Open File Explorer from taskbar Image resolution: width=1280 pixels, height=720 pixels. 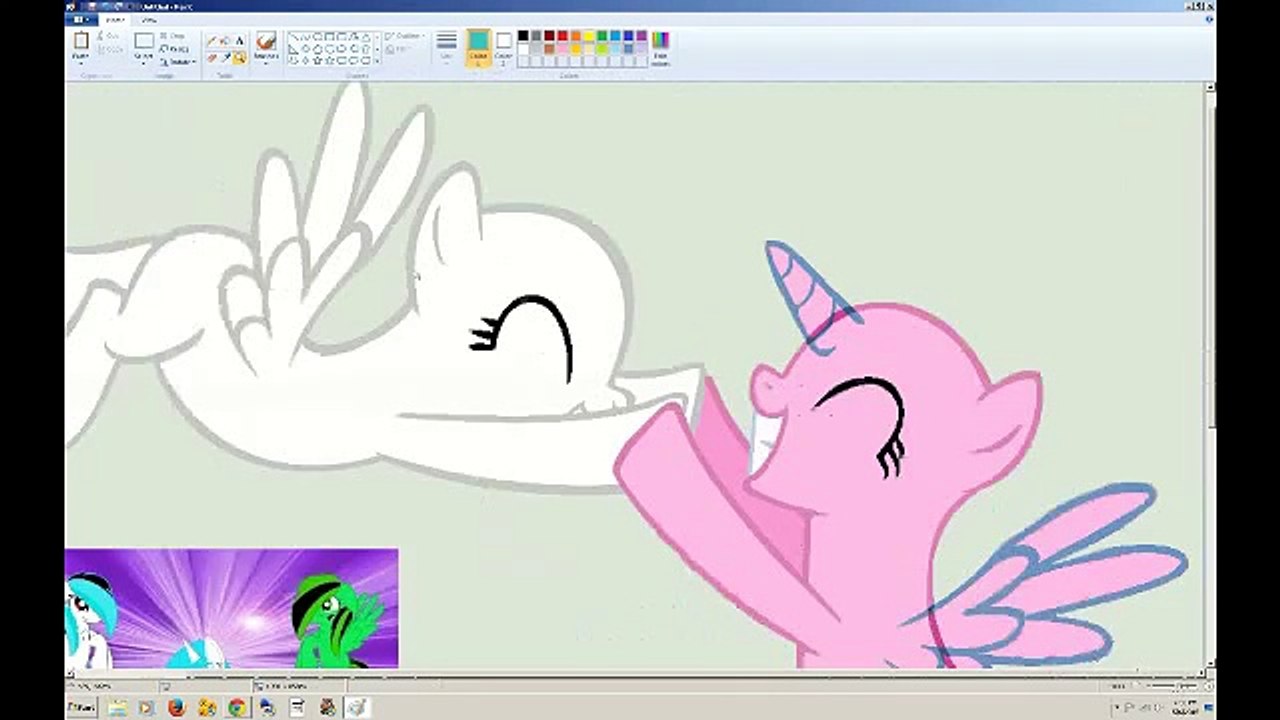118,707
